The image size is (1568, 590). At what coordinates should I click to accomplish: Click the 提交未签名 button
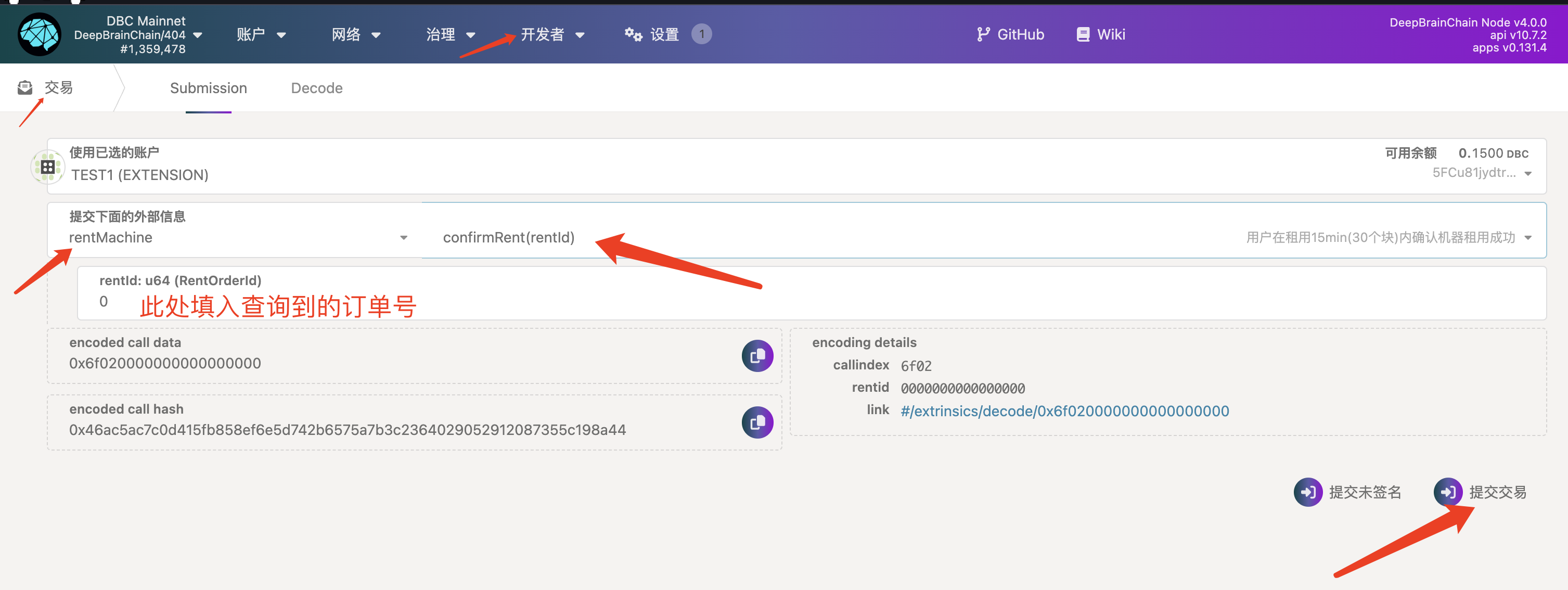pos(1347,492)
